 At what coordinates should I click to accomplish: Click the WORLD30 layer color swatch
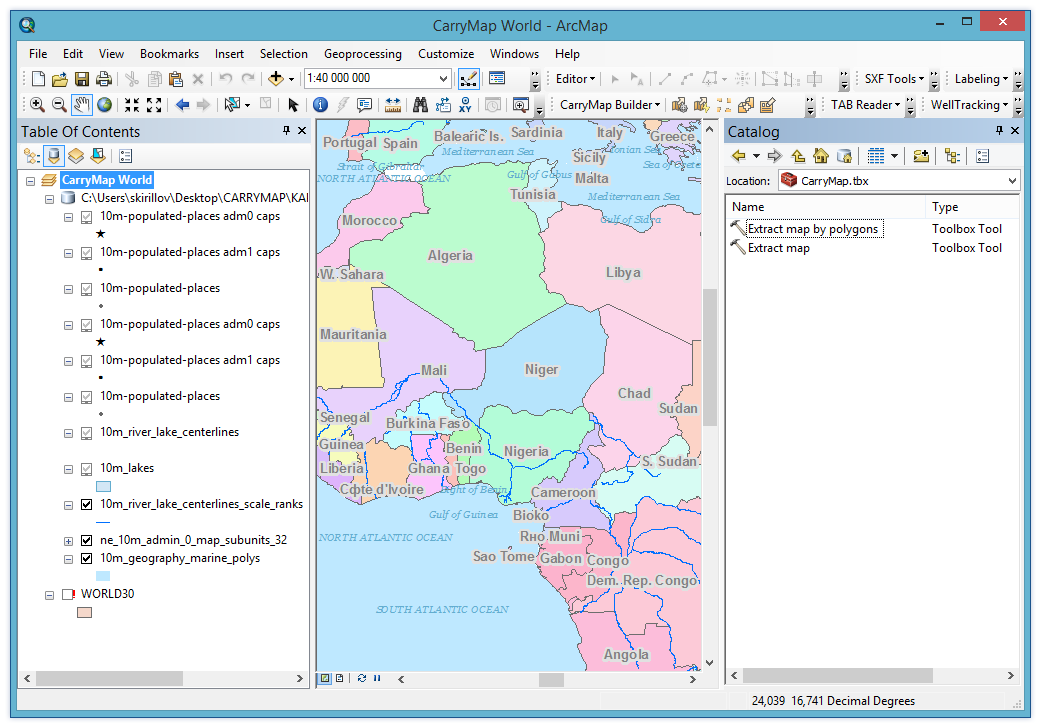pyautogui.click(x=84, y=613)
